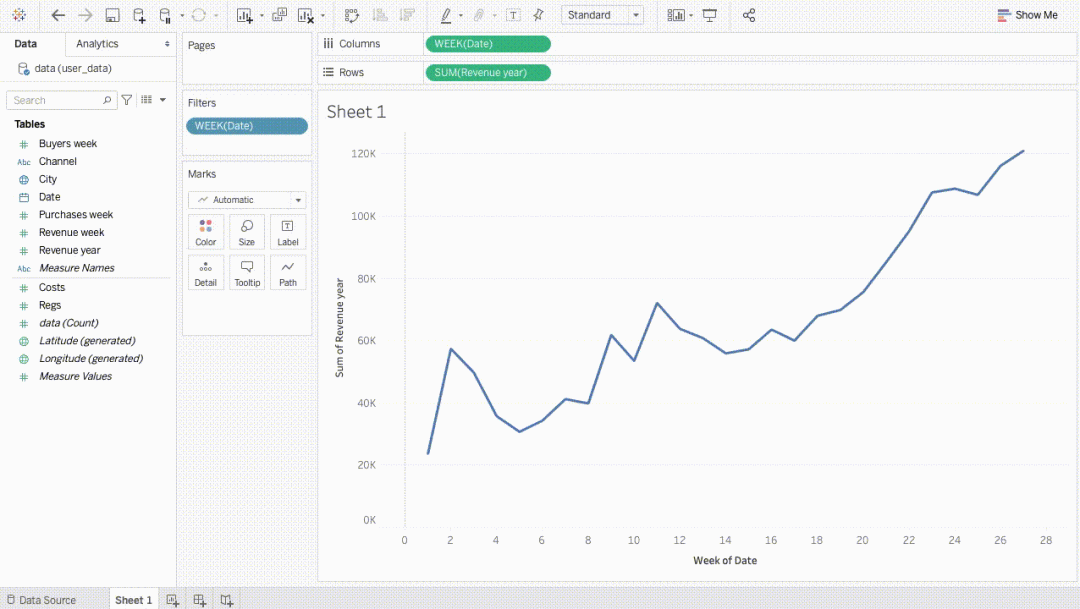The height and width of the screenshot is (609, 1080).
Task: Switch to the Analytics tab
Action: [97, 44]
